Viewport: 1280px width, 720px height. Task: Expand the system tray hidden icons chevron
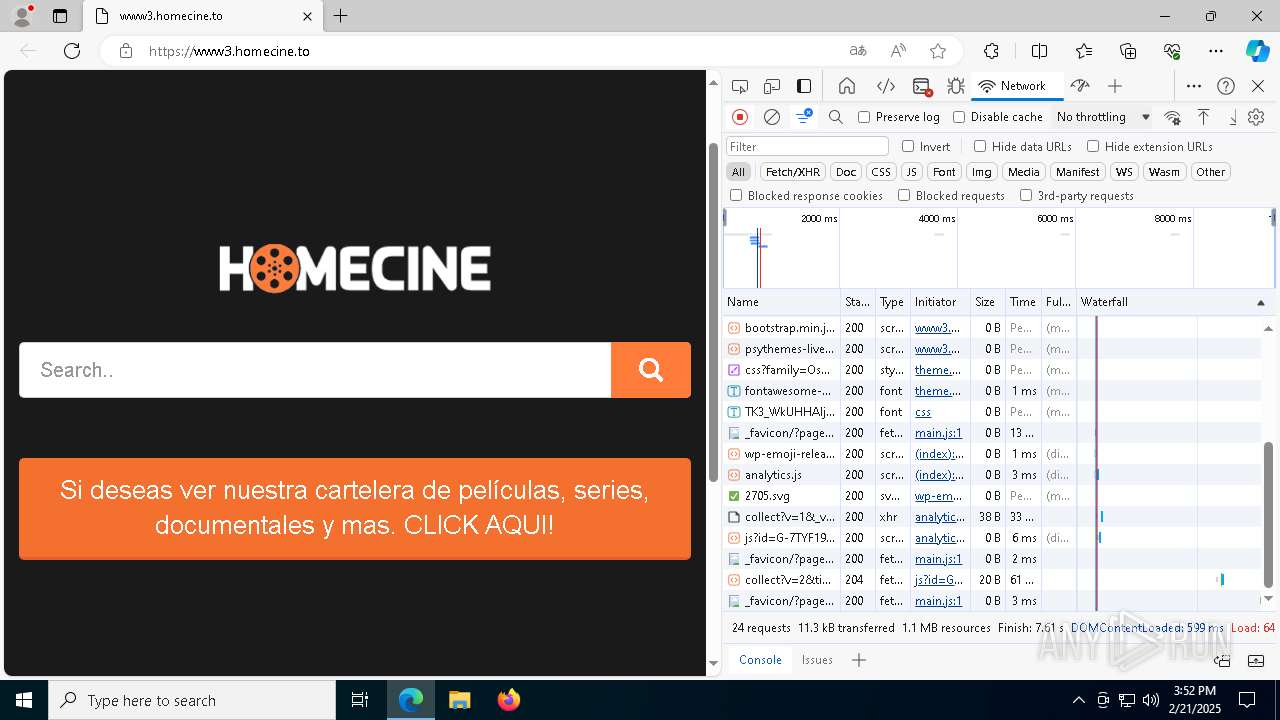(x=1078, y=700)
